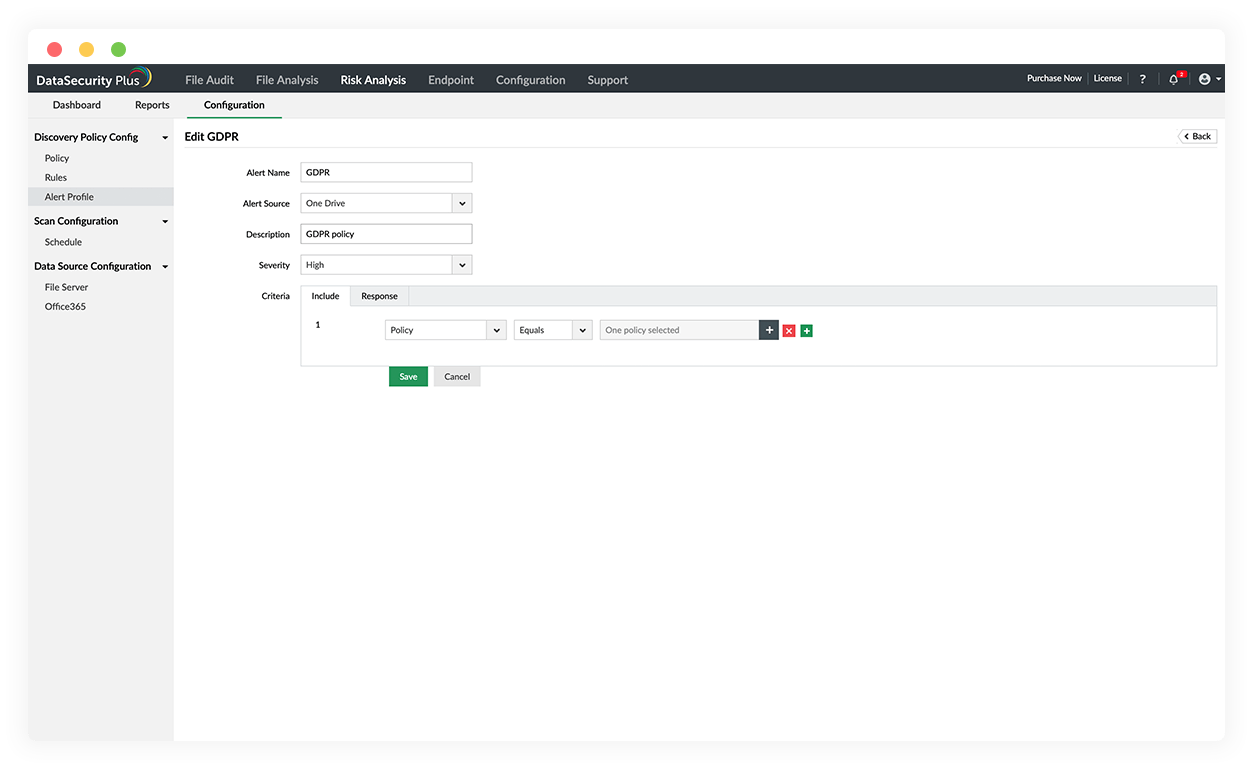
Task: Open the Alert Source dropdown
Action: point(386,203)
